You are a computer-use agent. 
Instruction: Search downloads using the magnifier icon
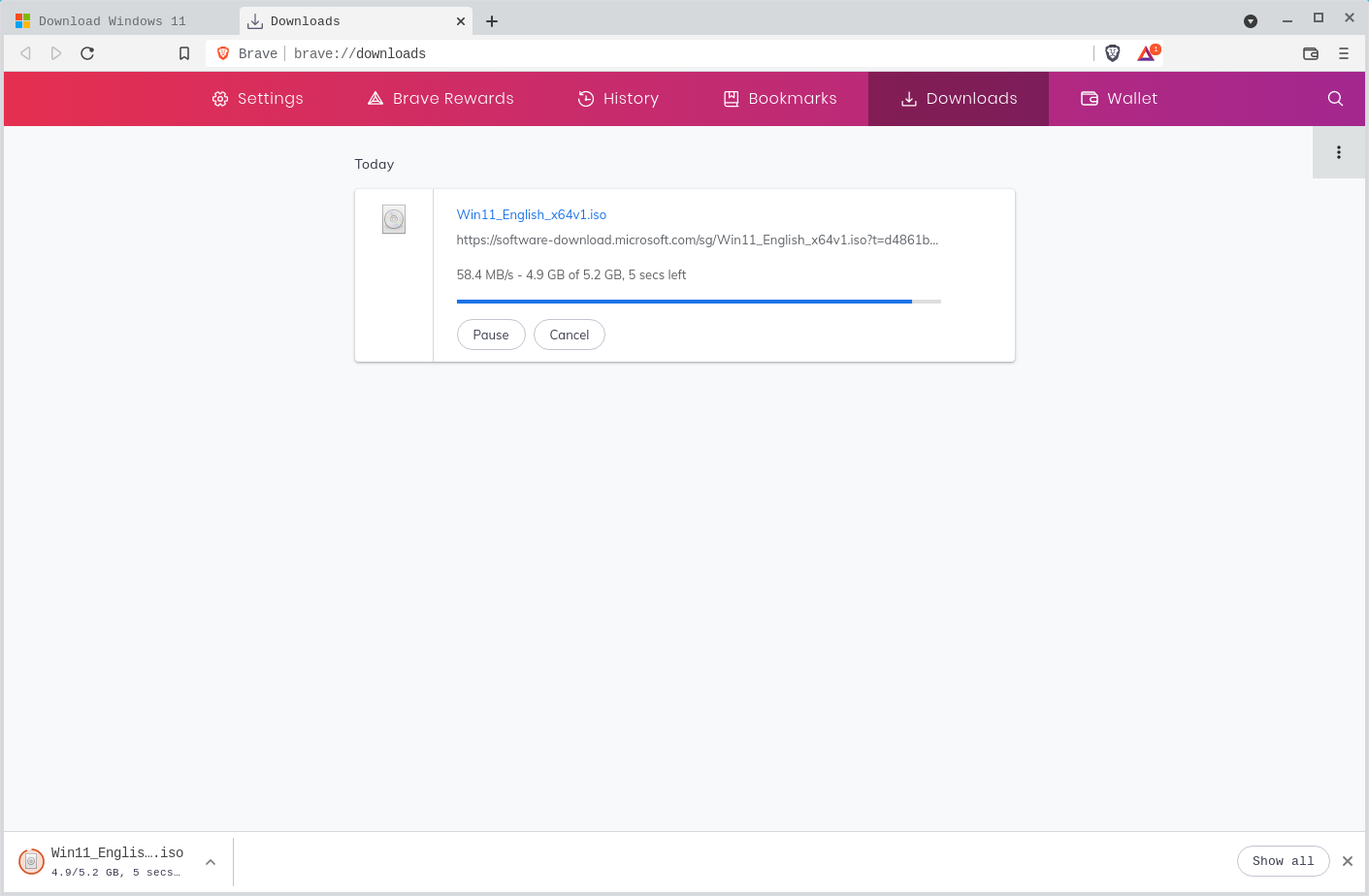pos(1335,99)
